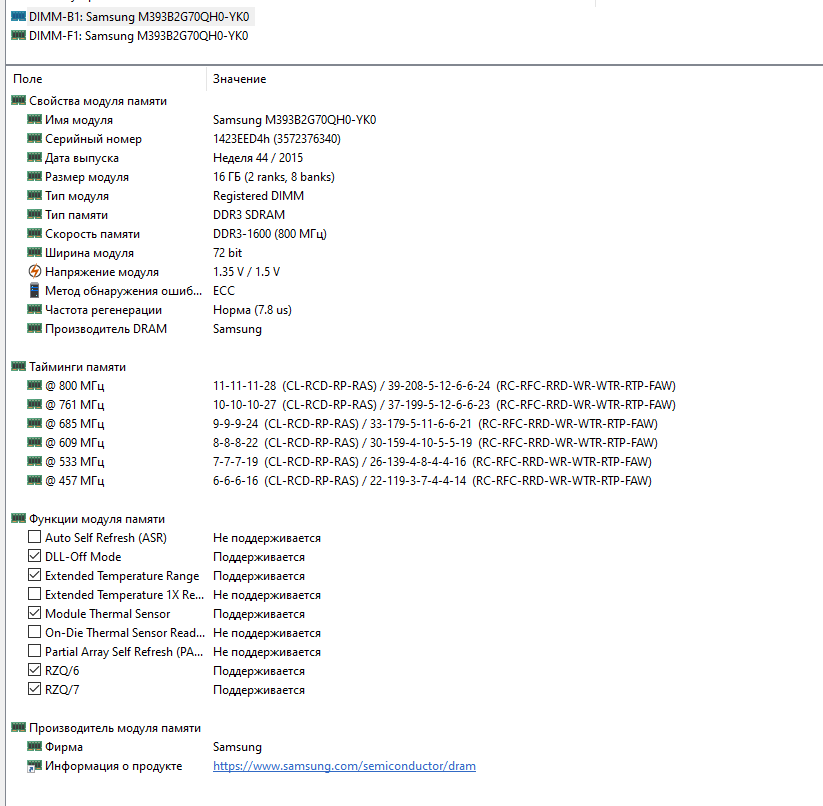Click the icon next to Серийный номер
Viewport: 823px width, 806px height.
pos(35,138)
